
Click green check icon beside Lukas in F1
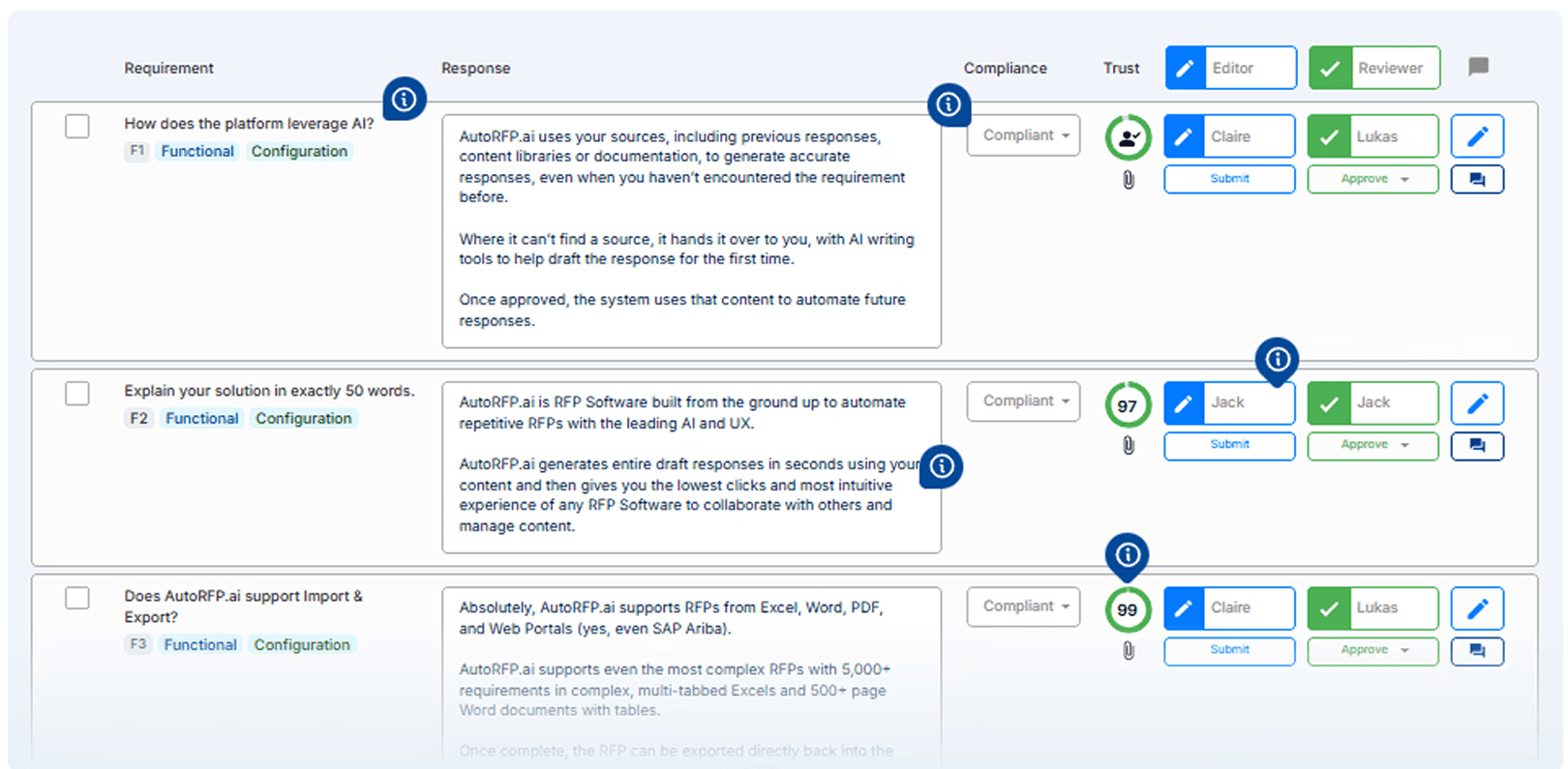pyautogui.click(x=1329, y=136)
